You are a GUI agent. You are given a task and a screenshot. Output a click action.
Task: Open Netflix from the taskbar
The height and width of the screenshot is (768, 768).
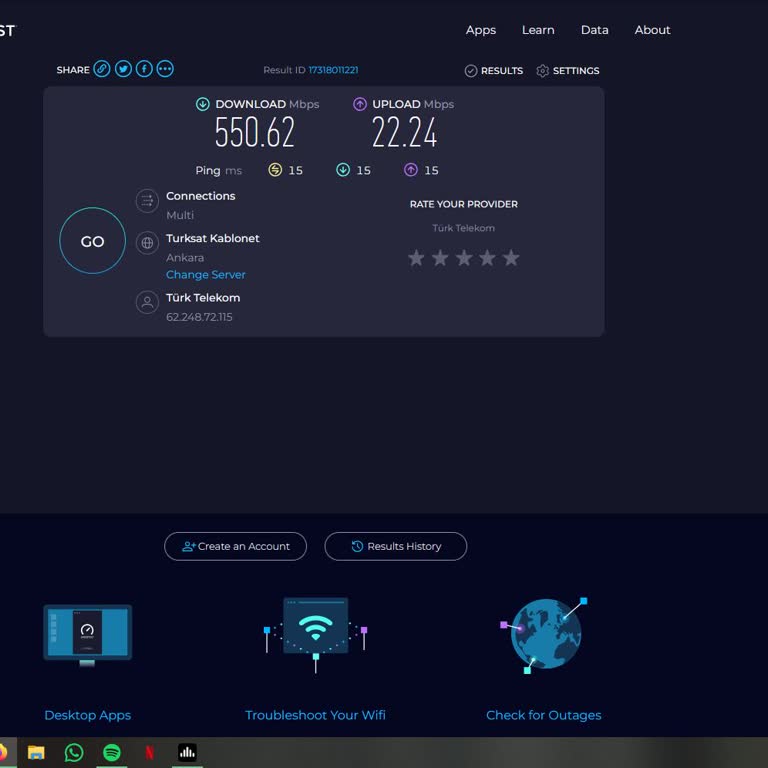150,752
